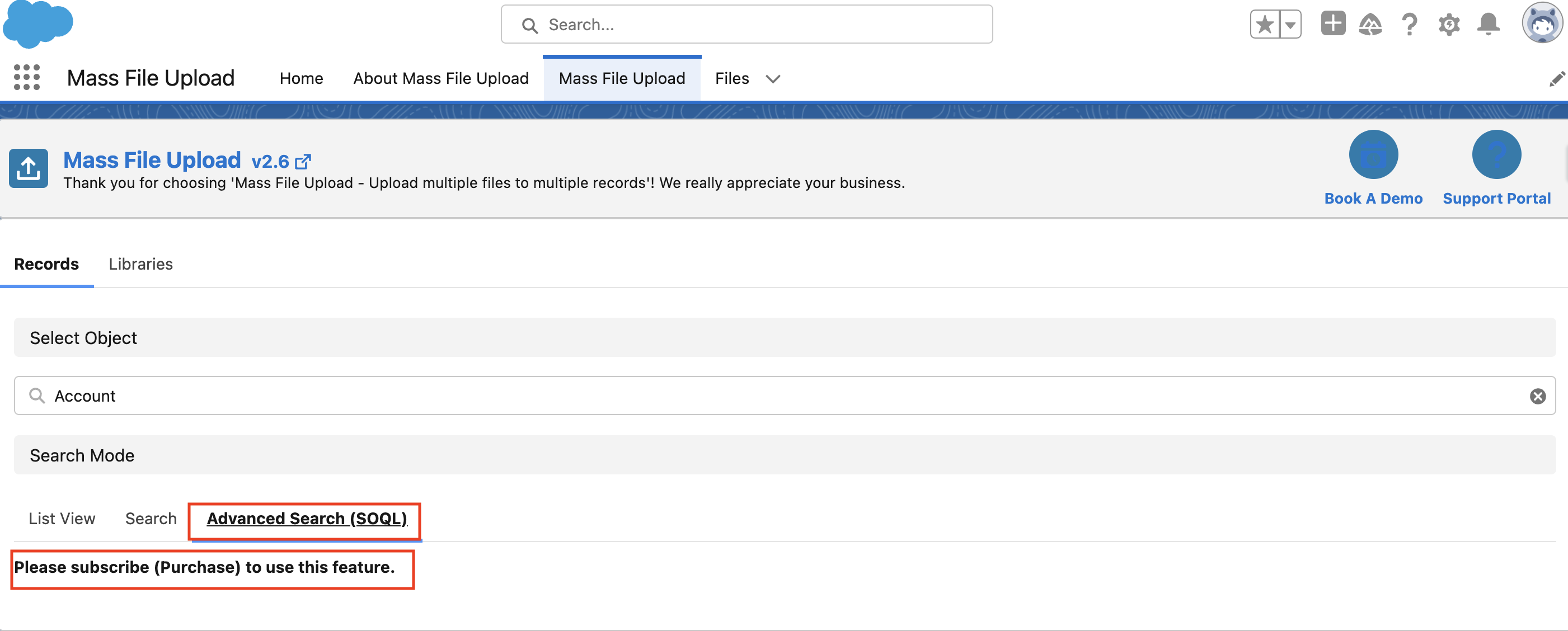
Task: Open the Help question mark icon
Action: point(1409,25)
